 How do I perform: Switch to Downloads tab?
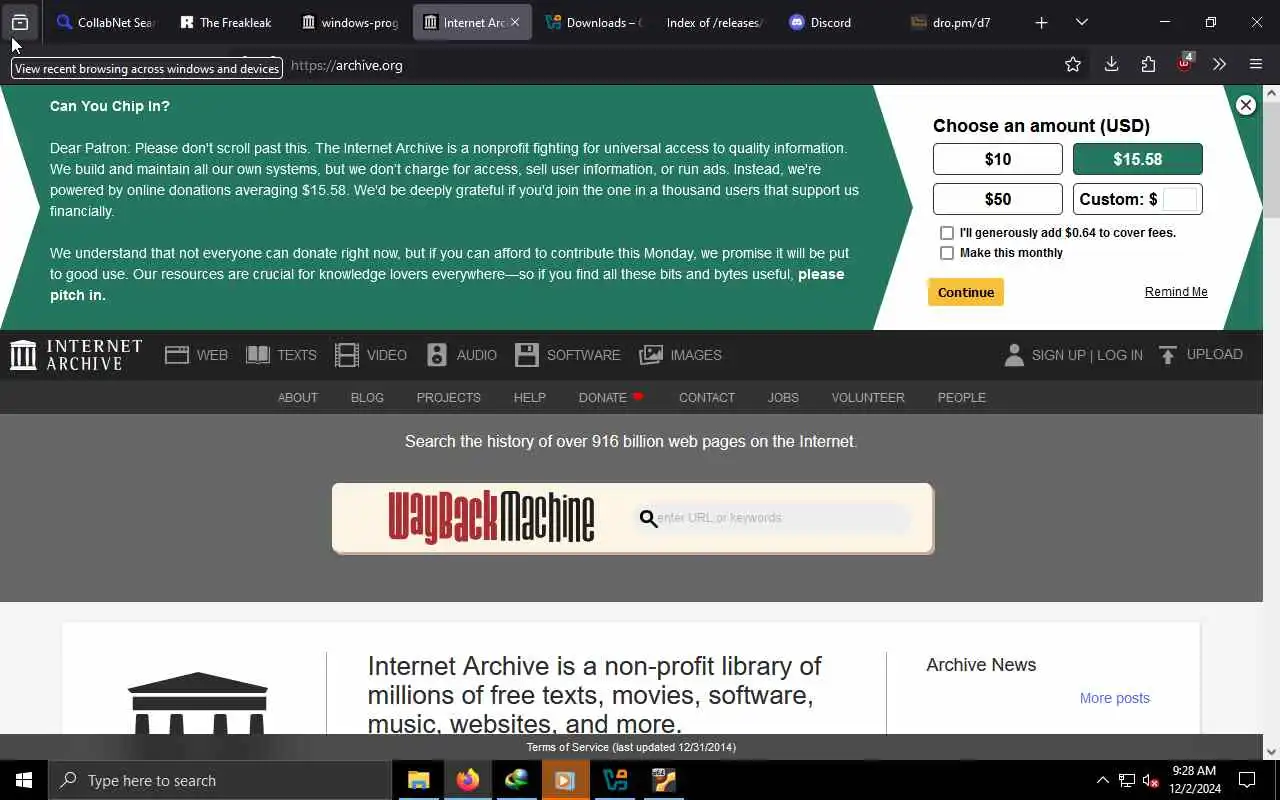pos(593,22)
